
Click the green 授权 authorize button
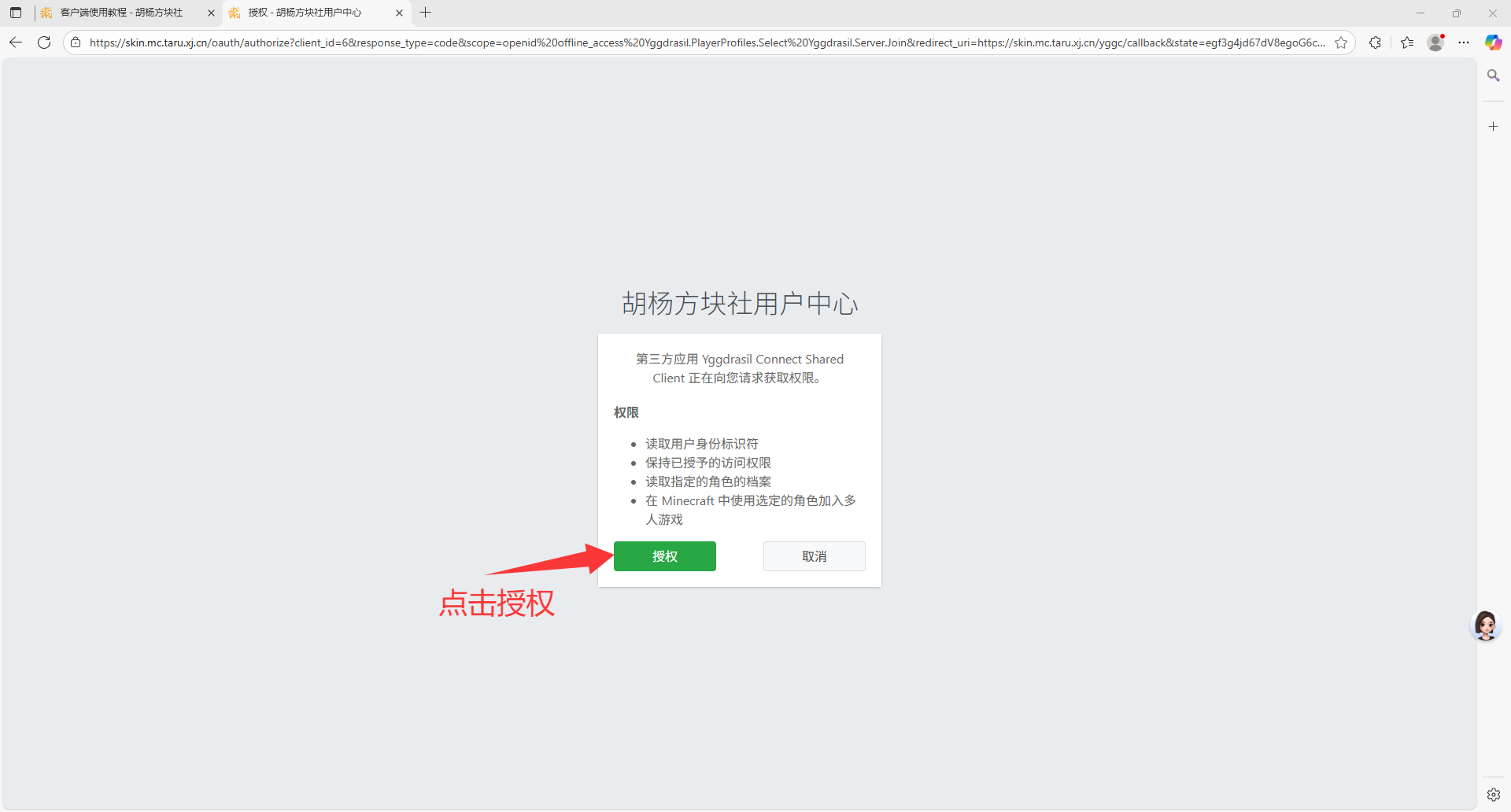664,556
